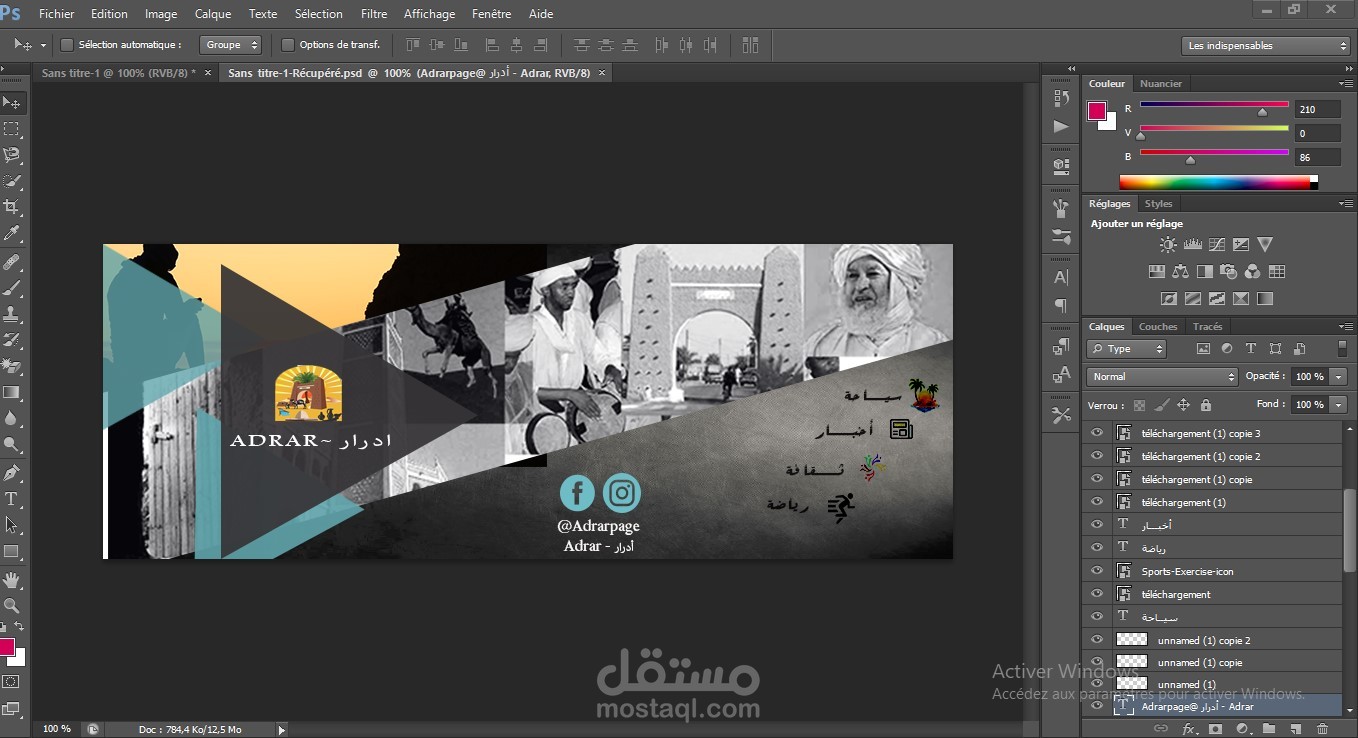Open the Couleur panel options menu
Screen dimensions: 1358x738
click(x=1346, y=84)
